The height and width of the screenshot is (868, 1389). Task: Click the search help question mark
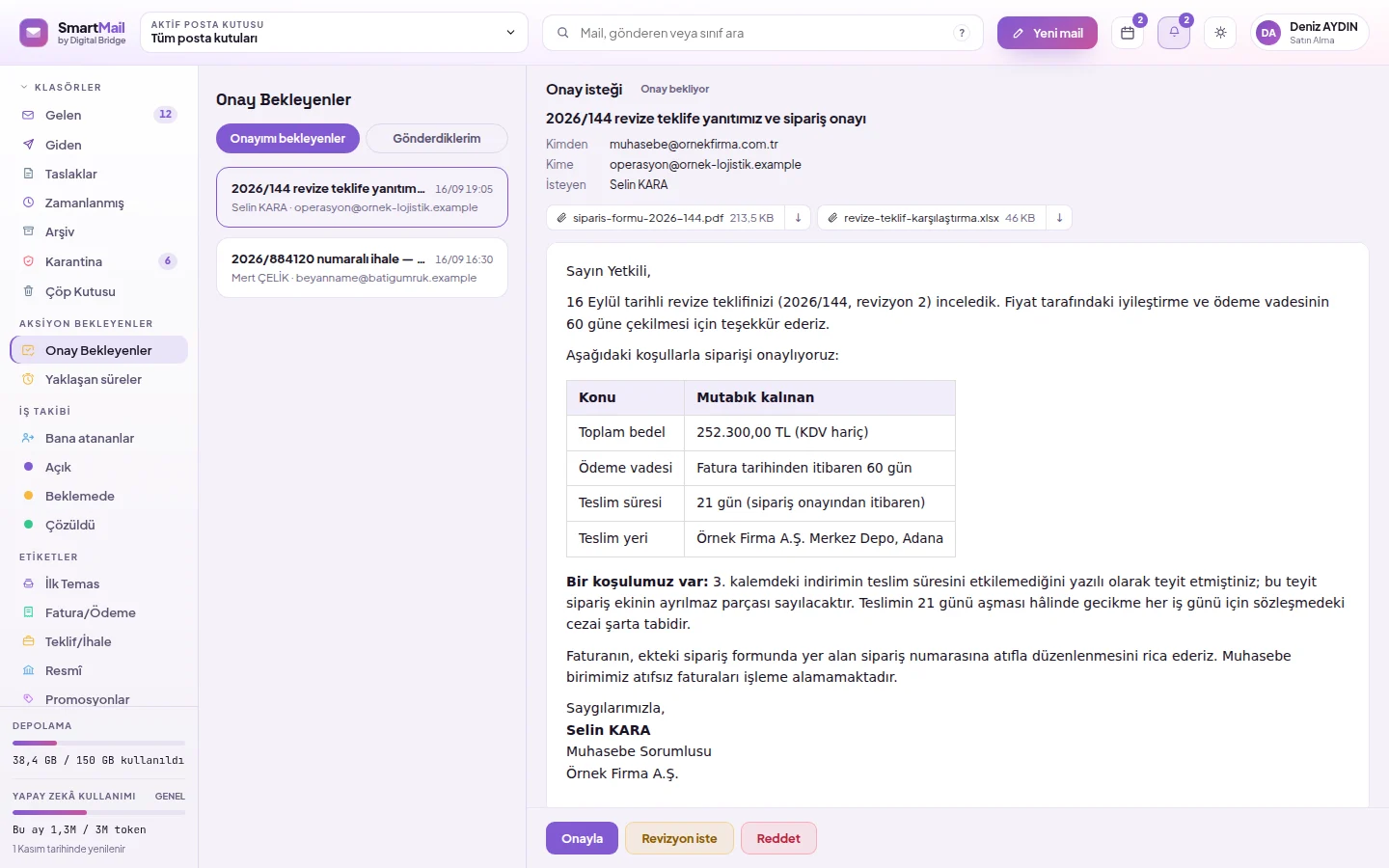[x=962, y=33]
